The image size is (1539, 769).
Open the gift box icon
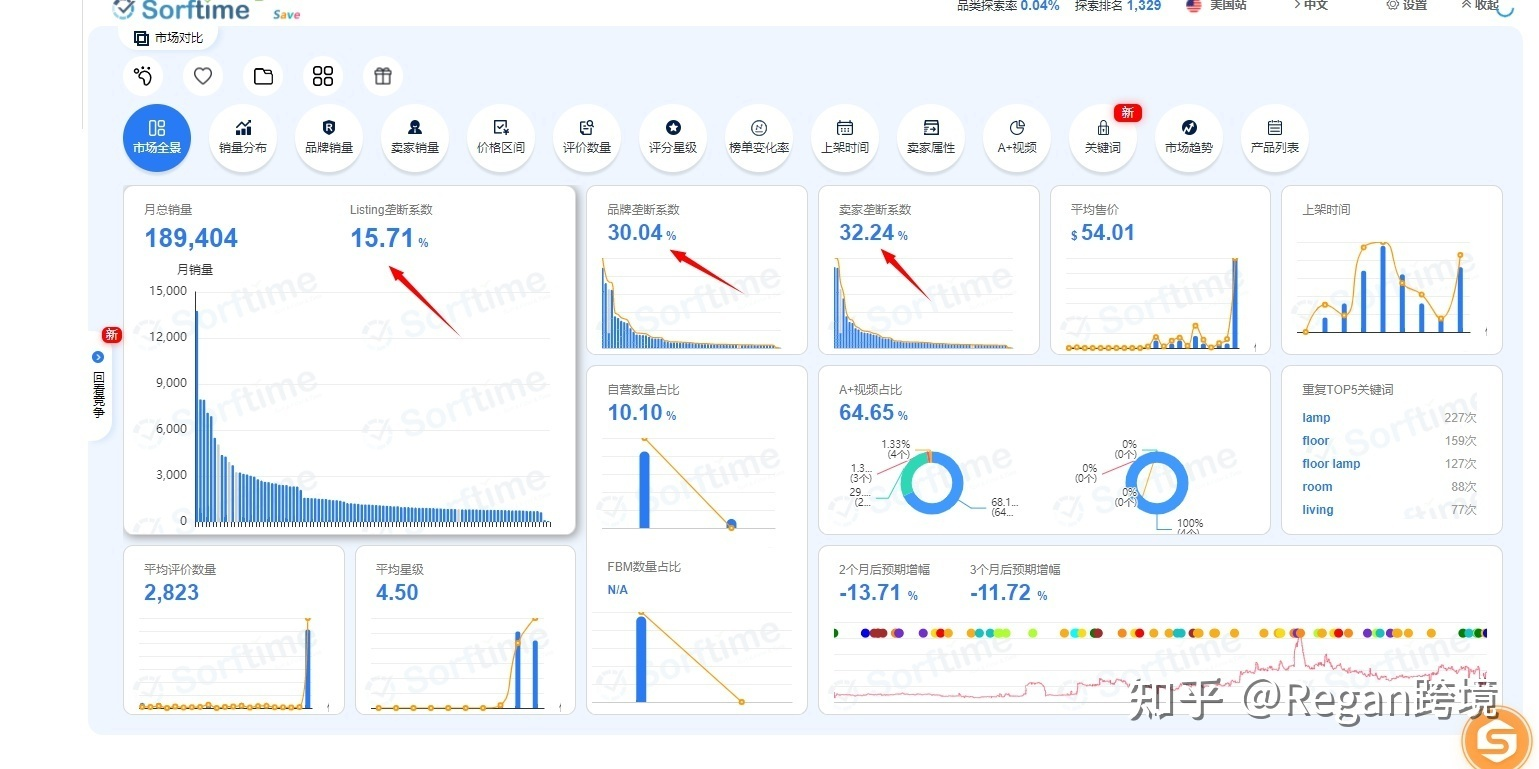383,76
